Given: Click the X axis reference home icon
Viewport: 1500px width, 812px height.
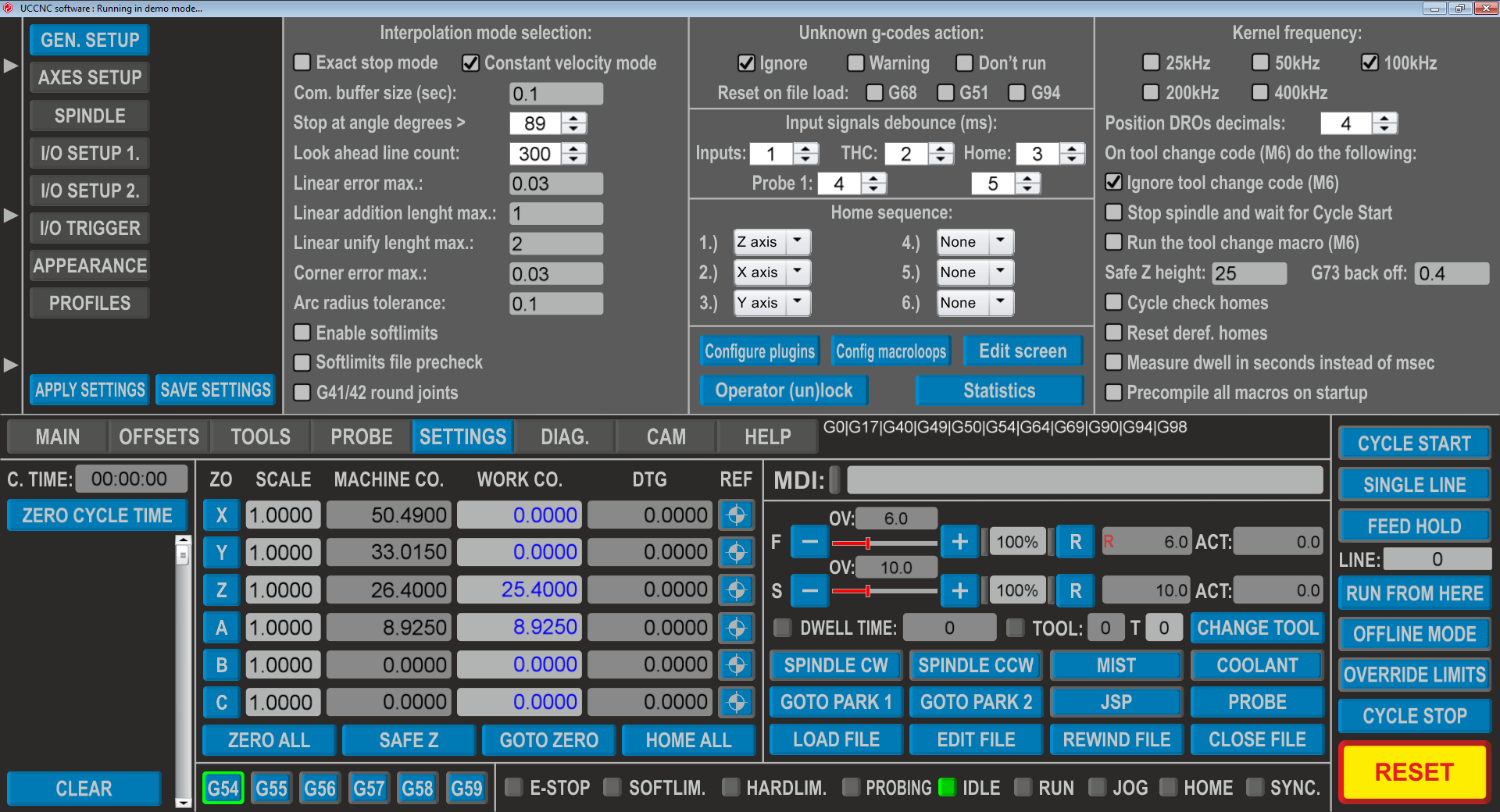Looking at the screenshot, I should 736,515.
